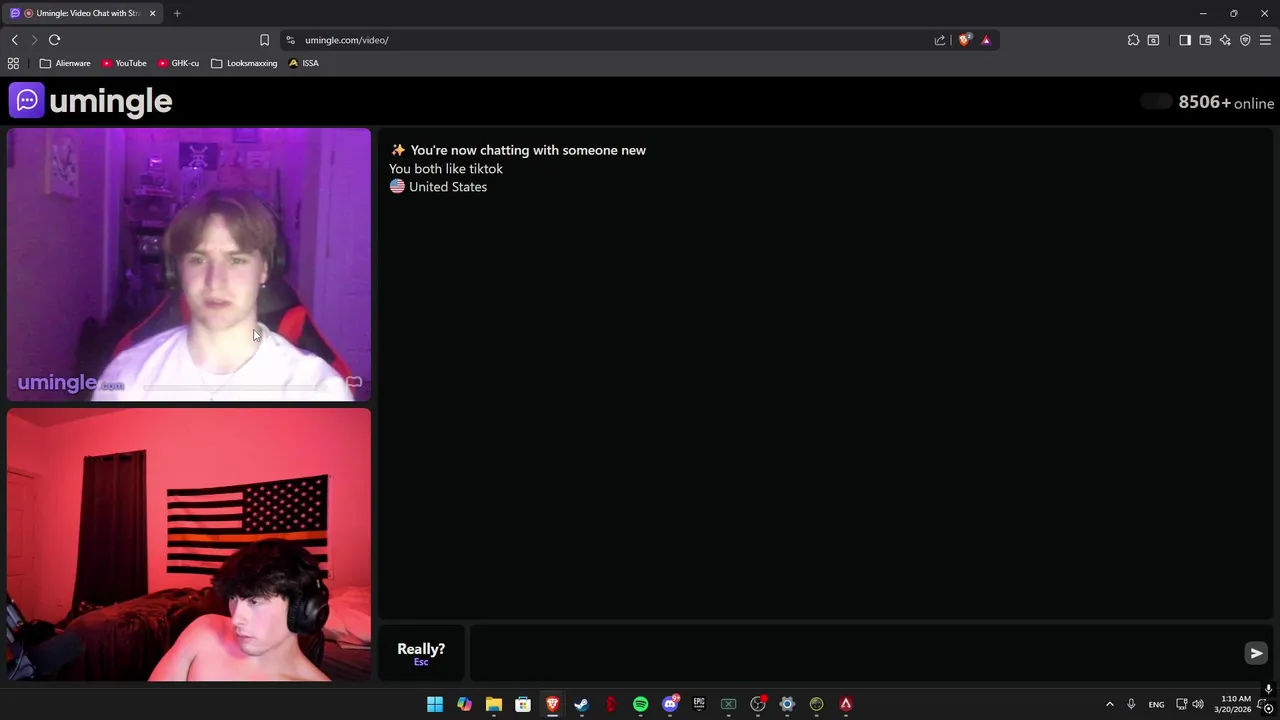Open the Brave Rewards triangle icon
Screen dimensions: 1280x720
[986, 40]
